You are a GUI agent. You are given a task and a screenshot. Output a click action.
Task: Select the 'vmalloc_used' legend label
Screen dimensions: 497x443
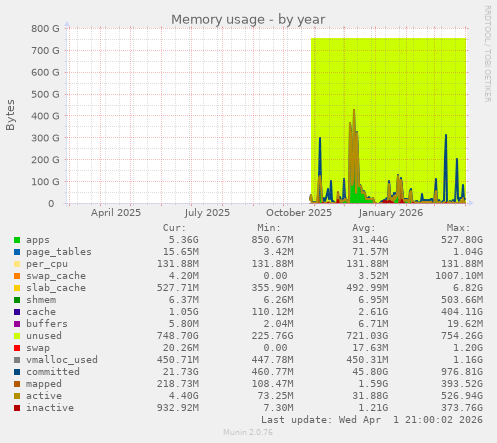pyautogui.click(x=62, y=360)
